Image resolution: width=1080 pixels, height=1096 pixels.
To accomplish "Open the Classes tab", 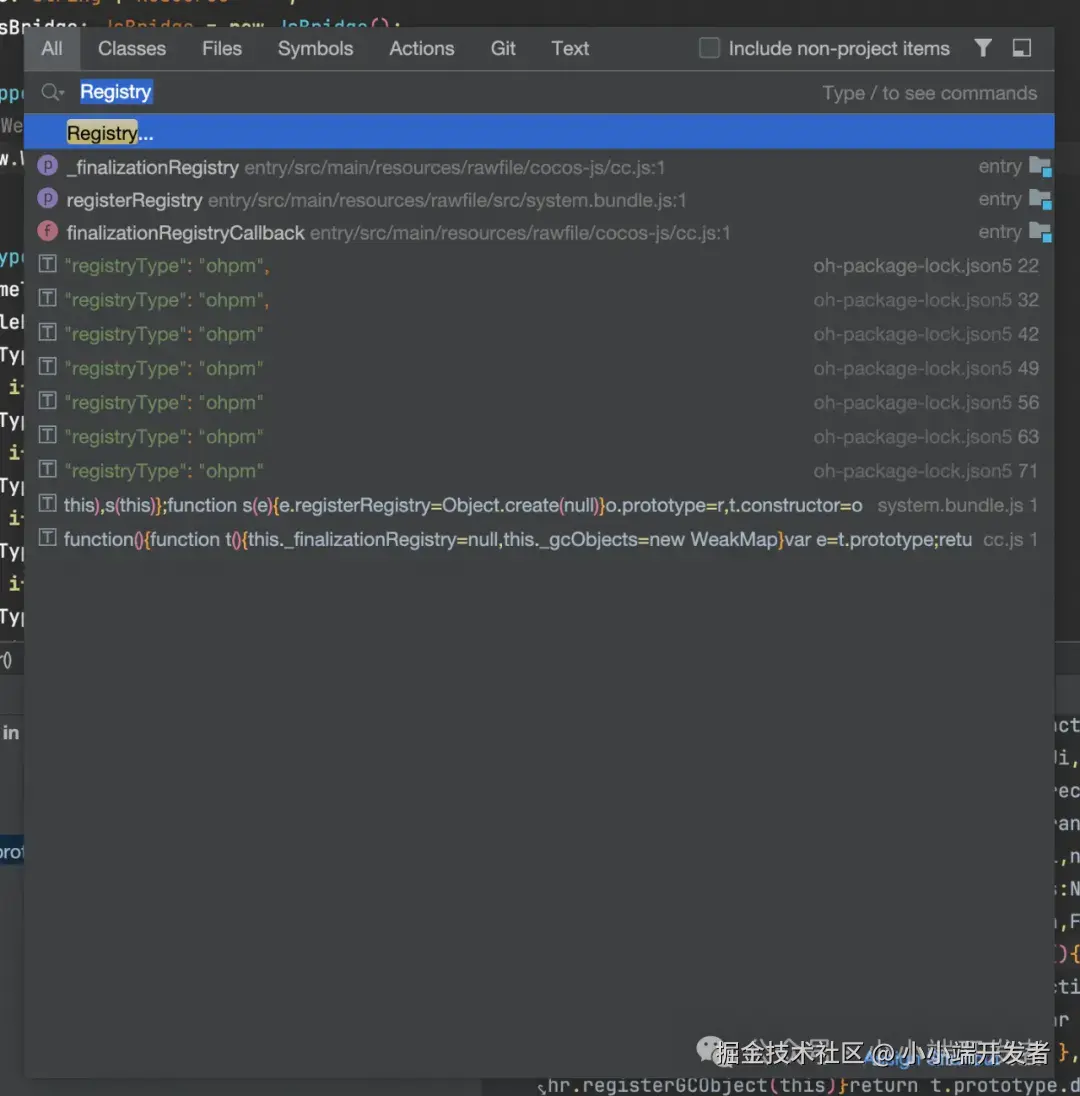I will [131, 48].
